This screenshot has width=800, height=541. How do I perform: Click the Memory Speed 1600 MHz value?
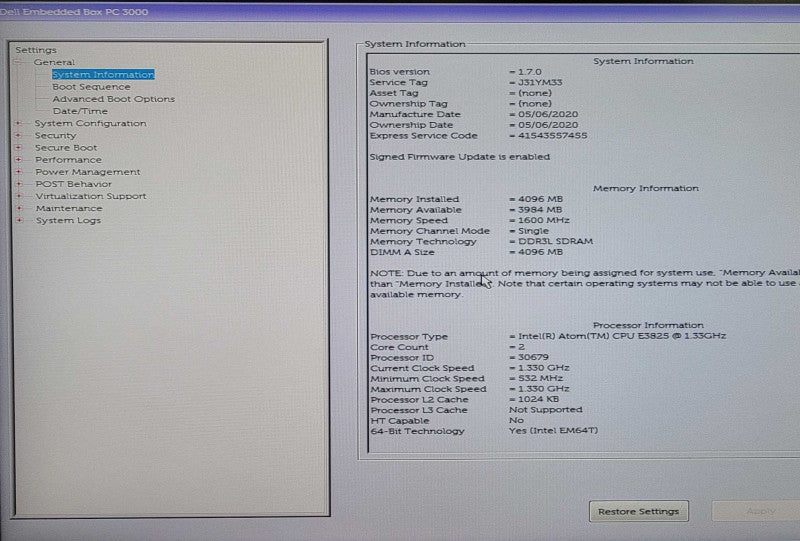pos(543,220)
